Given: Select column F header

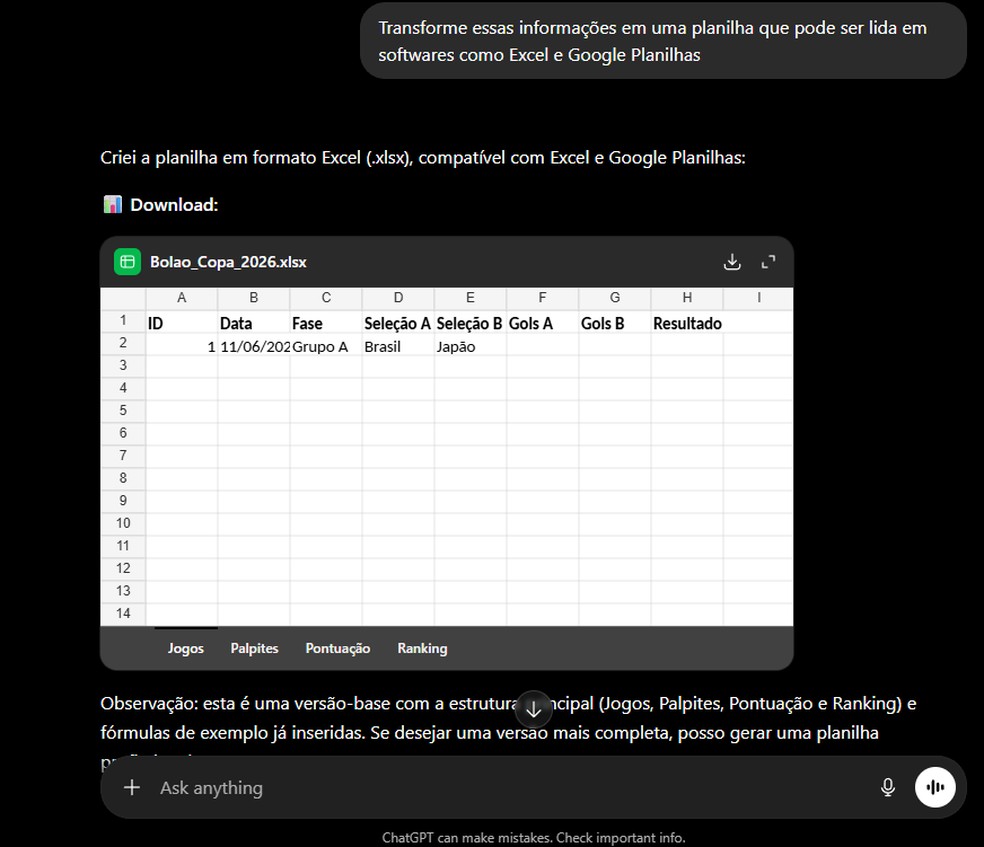Looking at the screenshot, I should pos(542,298).
